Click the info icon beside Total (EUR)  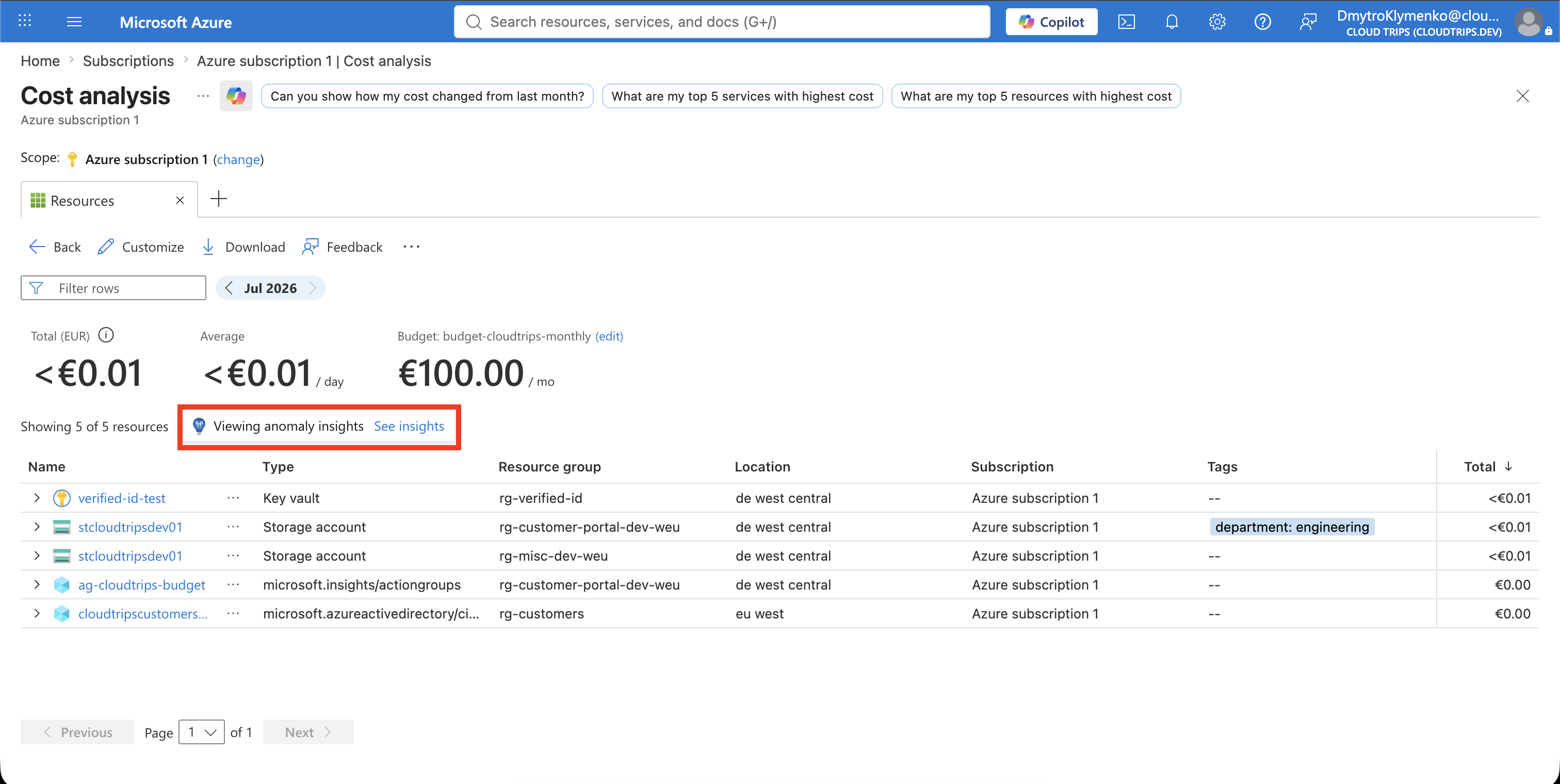pos(106,335)
